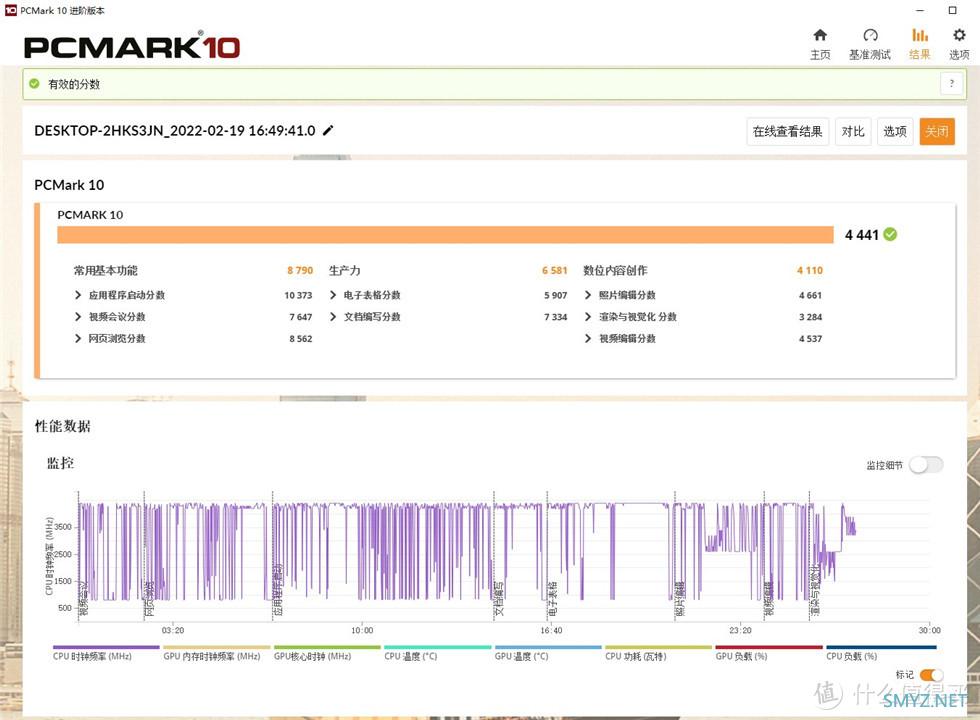Toggle the 标记 markers switch

click(x=931, y=675)
